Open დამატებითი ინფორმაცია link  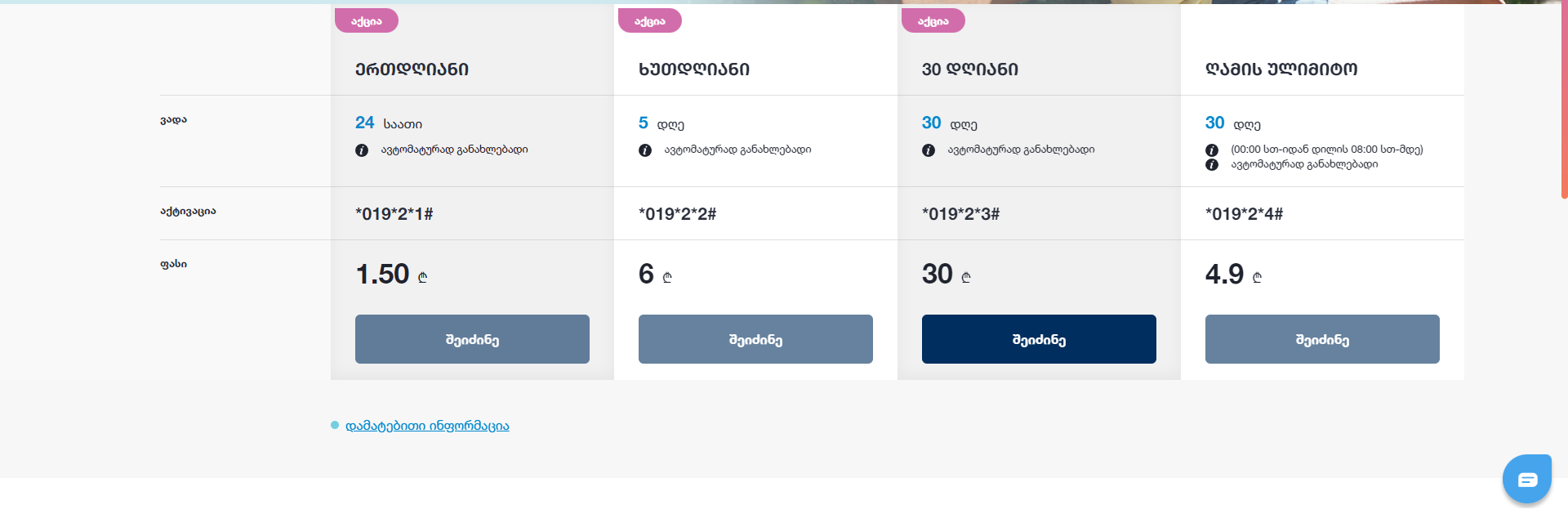427,426
